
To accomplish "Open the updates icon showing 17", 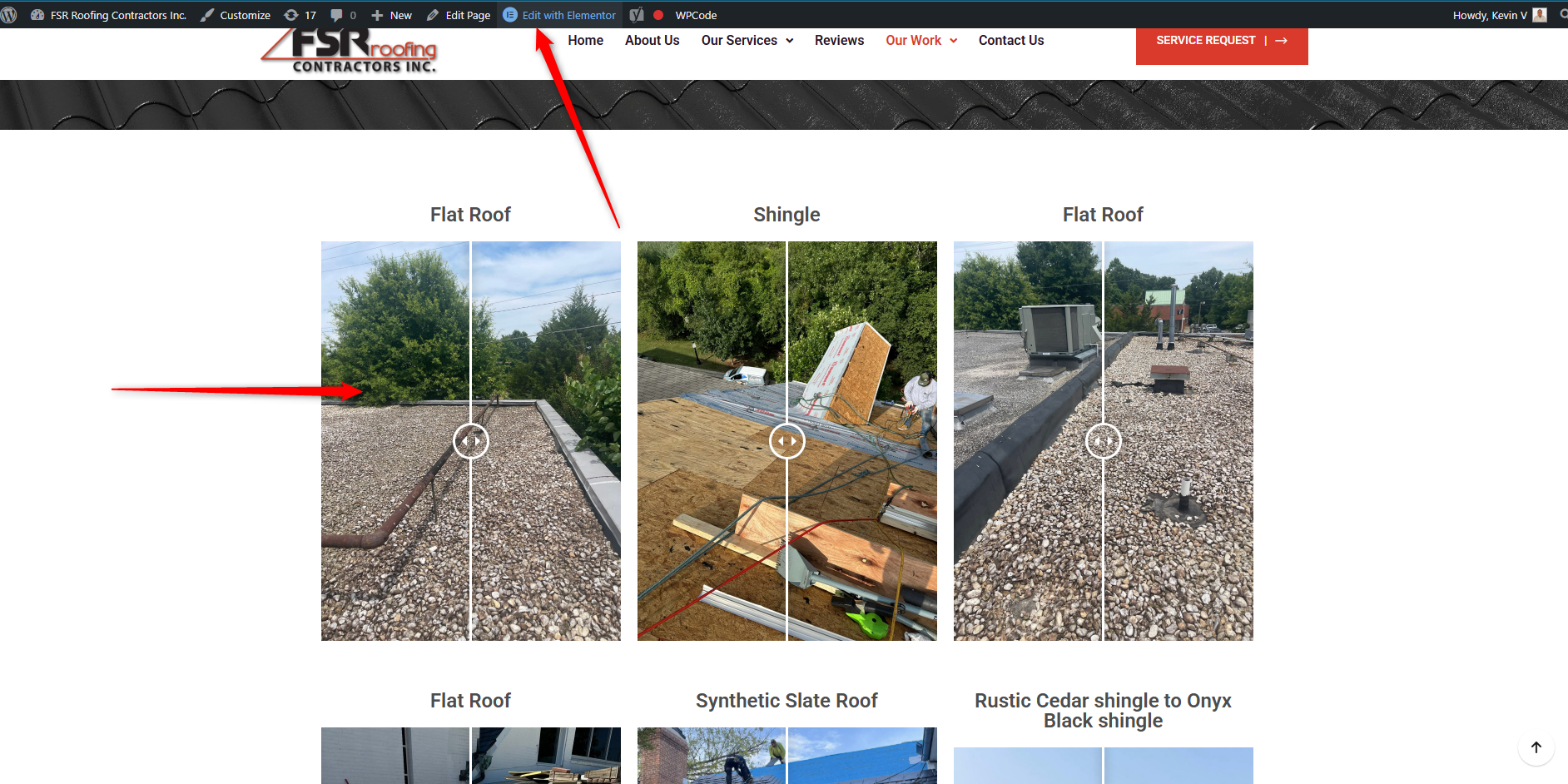I will point(300,15).
